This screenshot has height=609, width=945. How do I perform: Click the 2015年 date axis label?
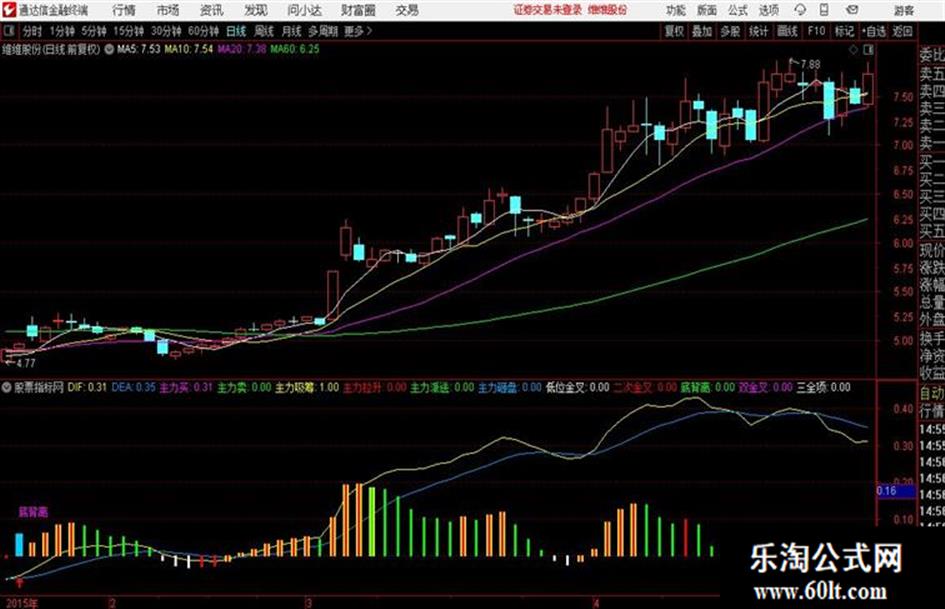(x=22, y=603)
